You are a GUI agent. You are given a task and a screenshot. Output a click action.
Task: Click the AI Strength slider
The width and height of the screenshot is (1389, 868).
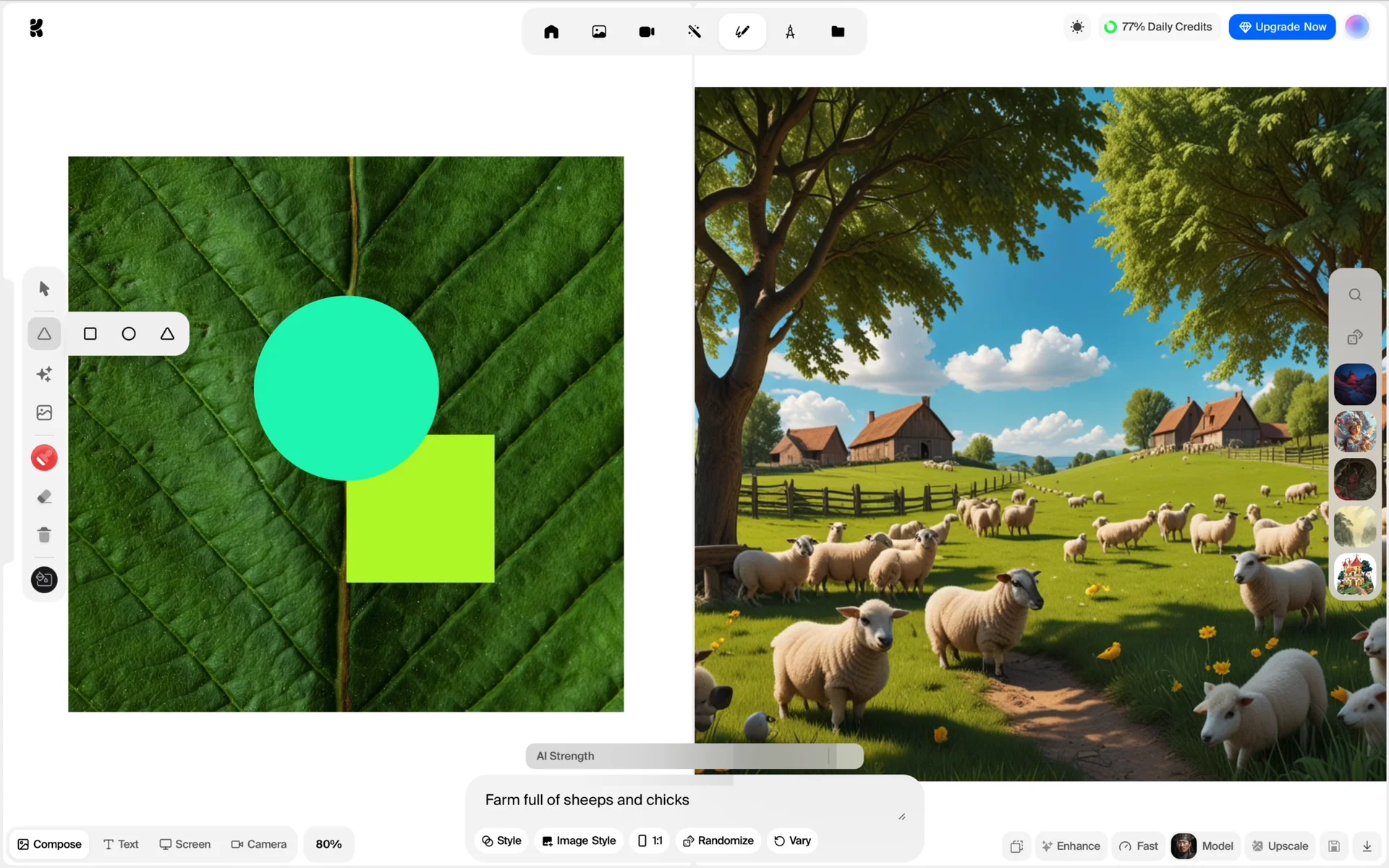click(694, 756)
